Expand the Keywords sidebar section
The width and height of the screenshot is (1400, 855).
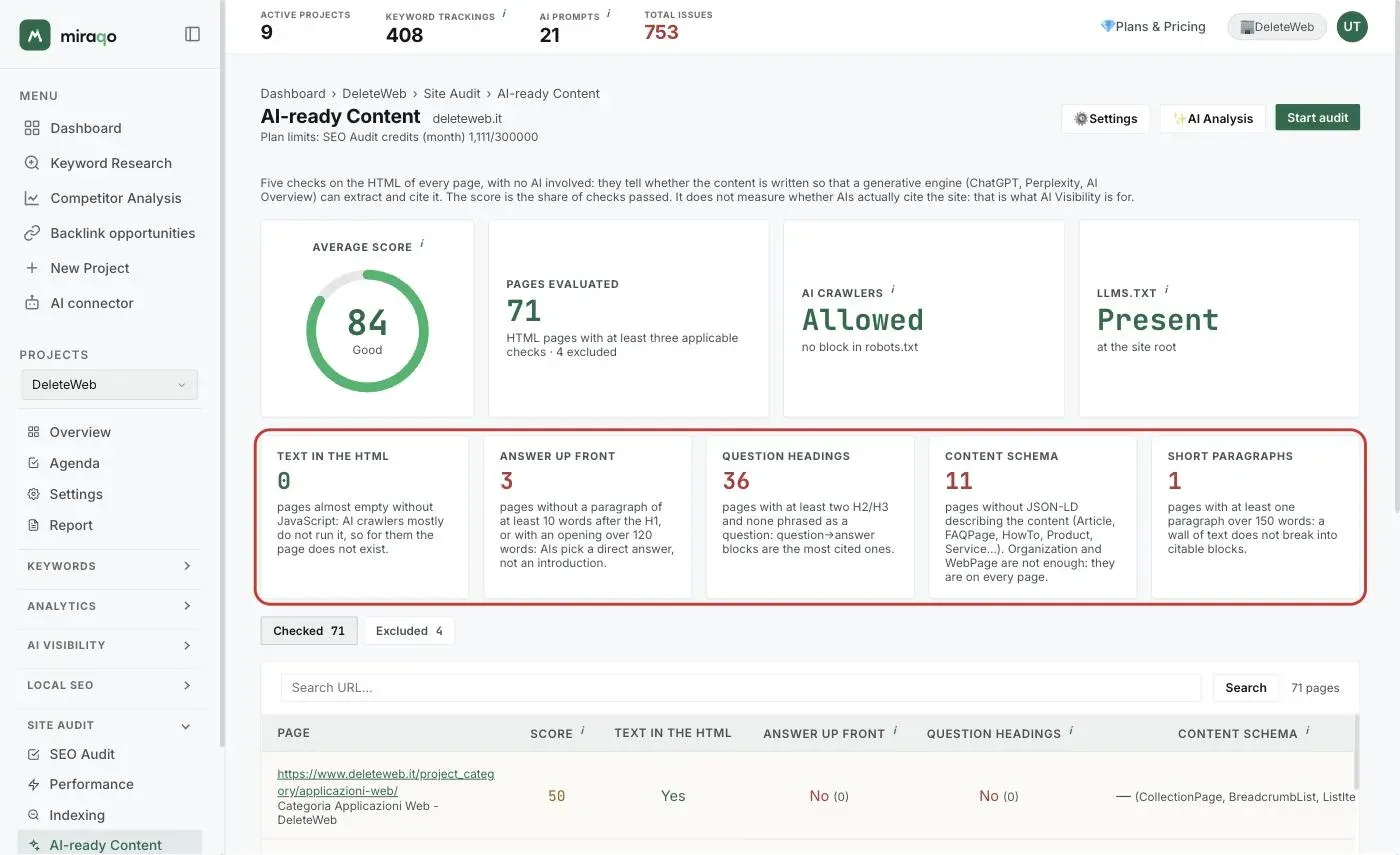pyautogui.click(x=111, y=566)
